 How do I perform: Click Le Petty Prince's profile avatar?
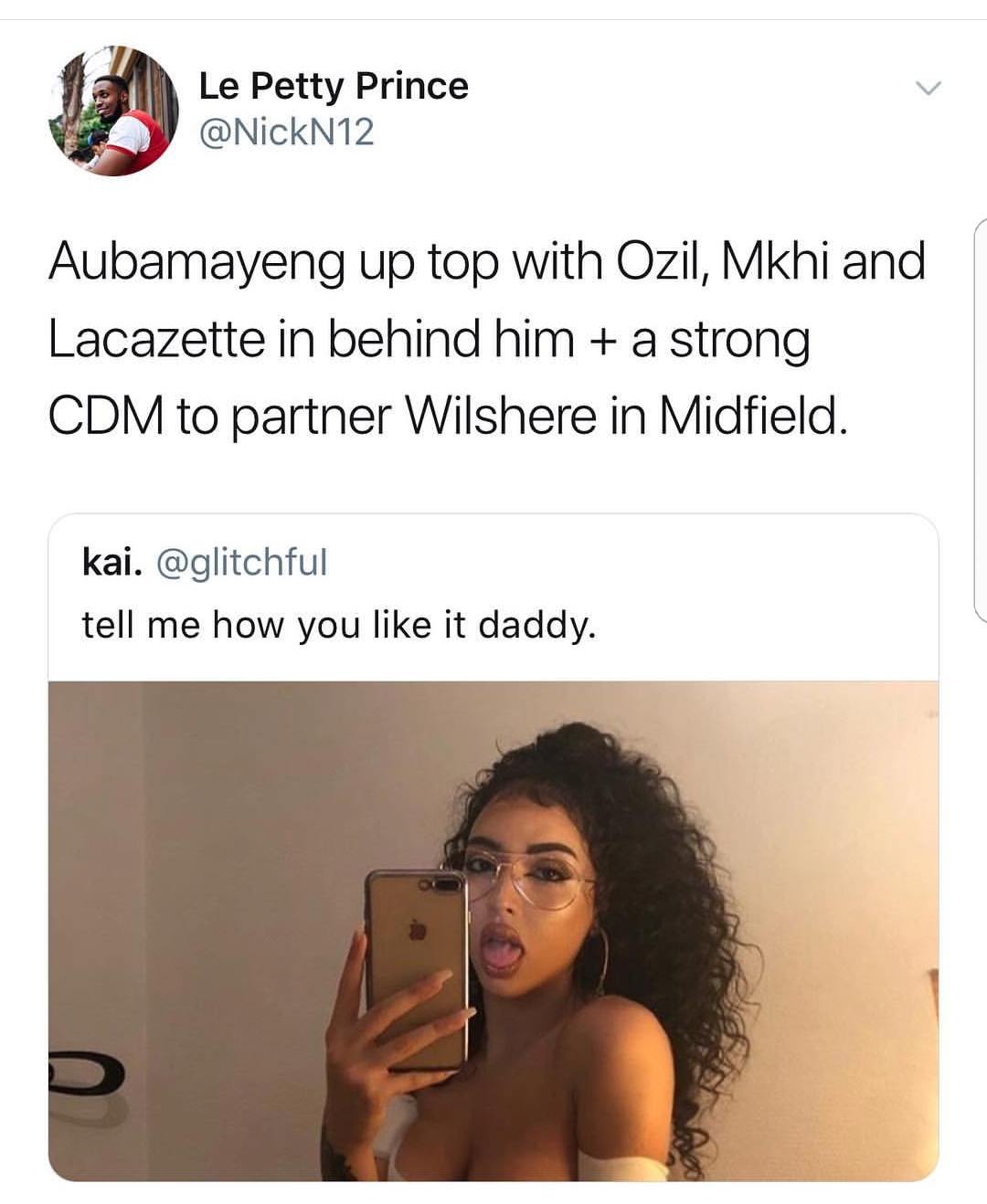tap(113, 111)
